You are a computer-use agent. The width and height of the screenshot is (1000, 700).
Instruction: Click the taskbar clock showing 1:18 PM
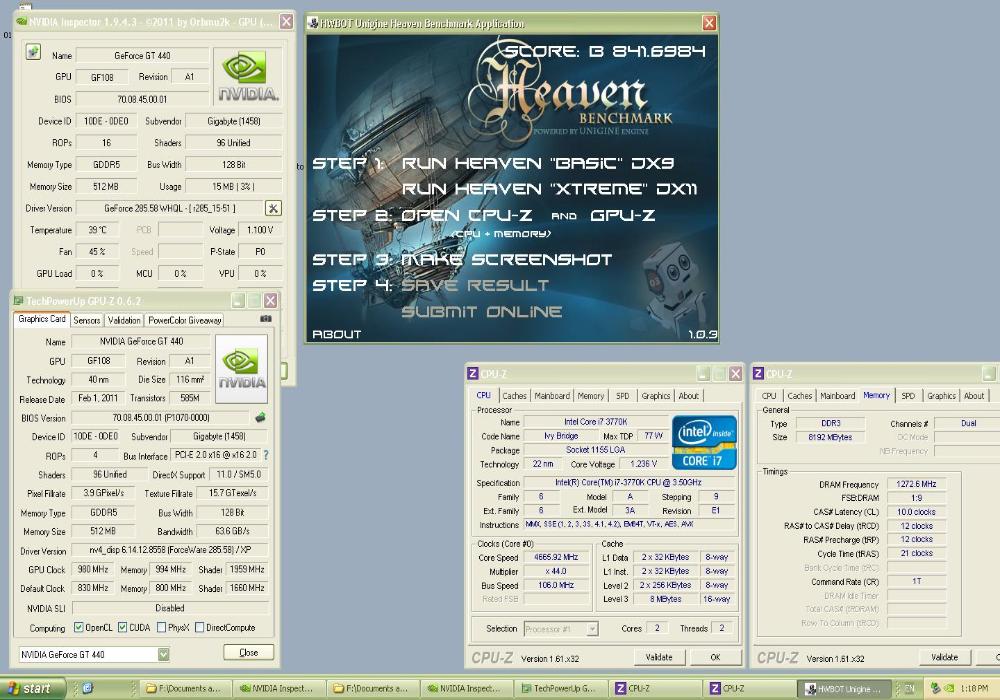[974, 689]
